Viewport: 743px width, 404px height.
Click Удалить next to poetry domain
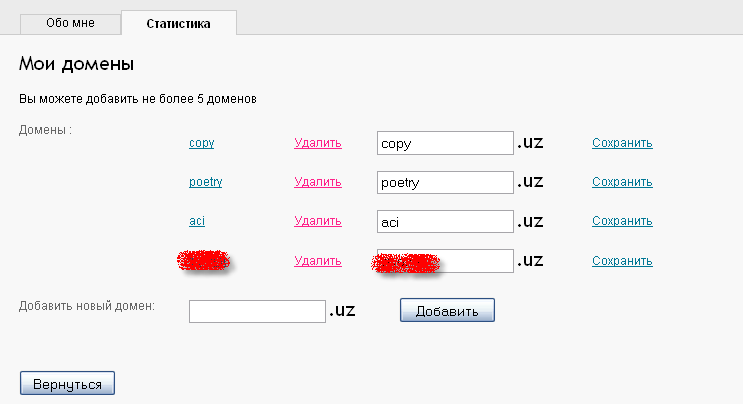coord(318,182)
